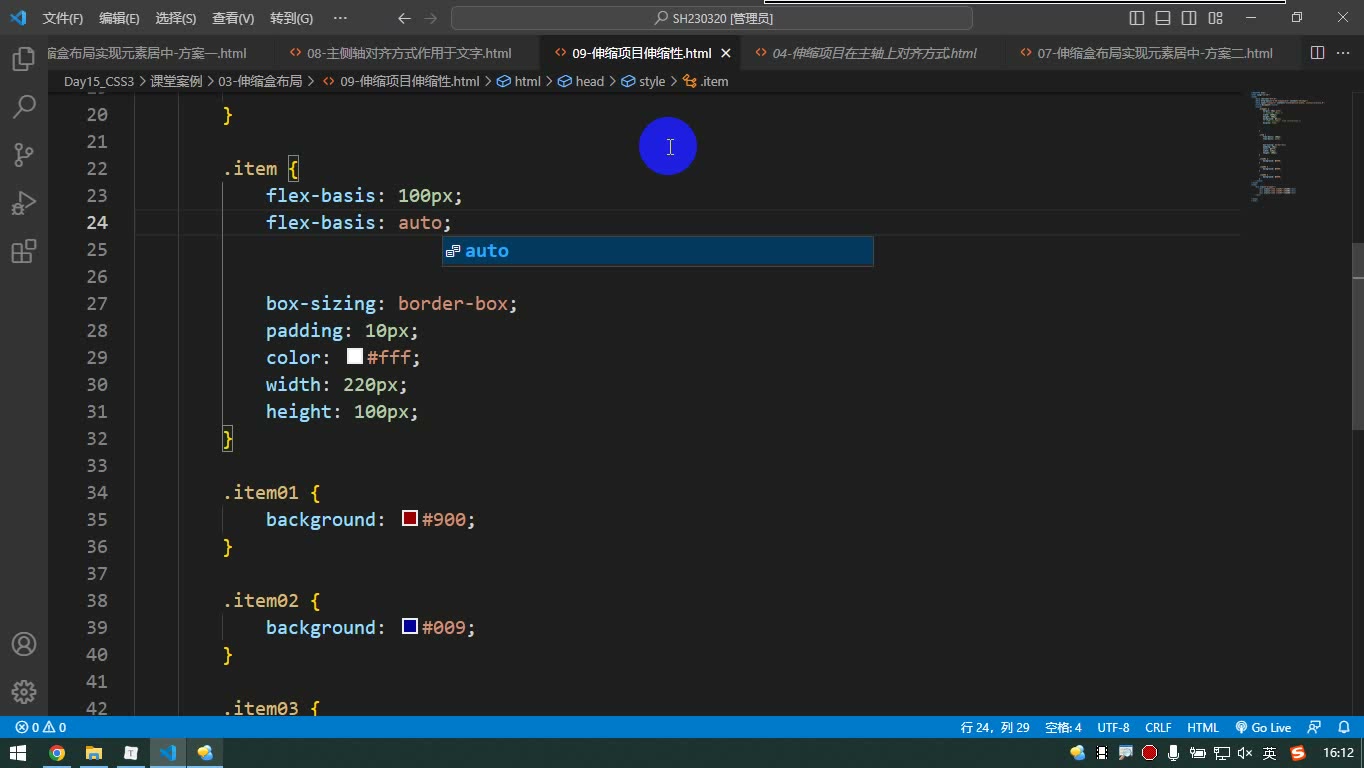
Task: Change language mode HTML in status bar
Action: (1203, 727)
